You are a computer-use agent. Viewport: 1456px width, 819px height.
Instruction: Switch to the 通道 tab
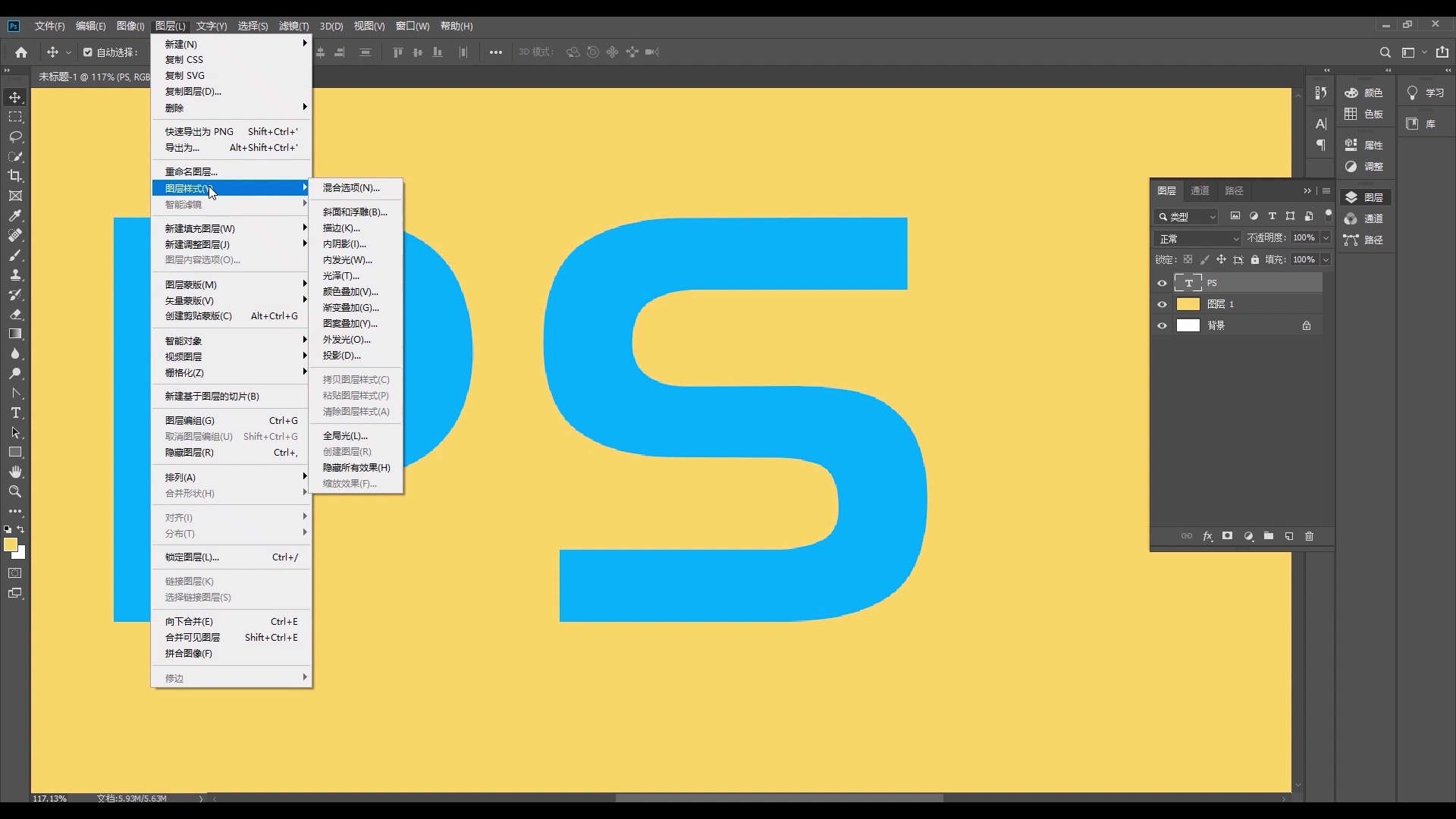click(1200, 190)
